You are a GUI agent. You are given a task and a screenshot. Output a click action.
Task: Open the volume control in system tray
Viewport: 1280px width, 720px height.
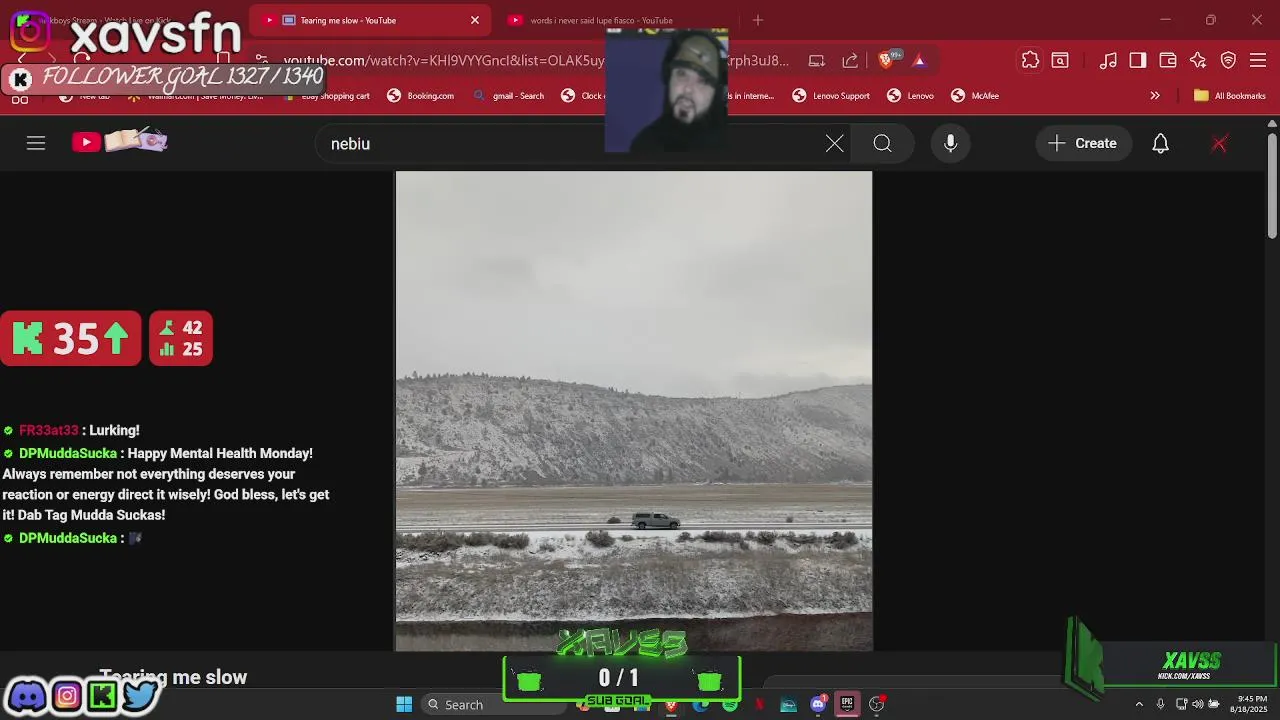pyautogui.click(x=1197, y=704)
